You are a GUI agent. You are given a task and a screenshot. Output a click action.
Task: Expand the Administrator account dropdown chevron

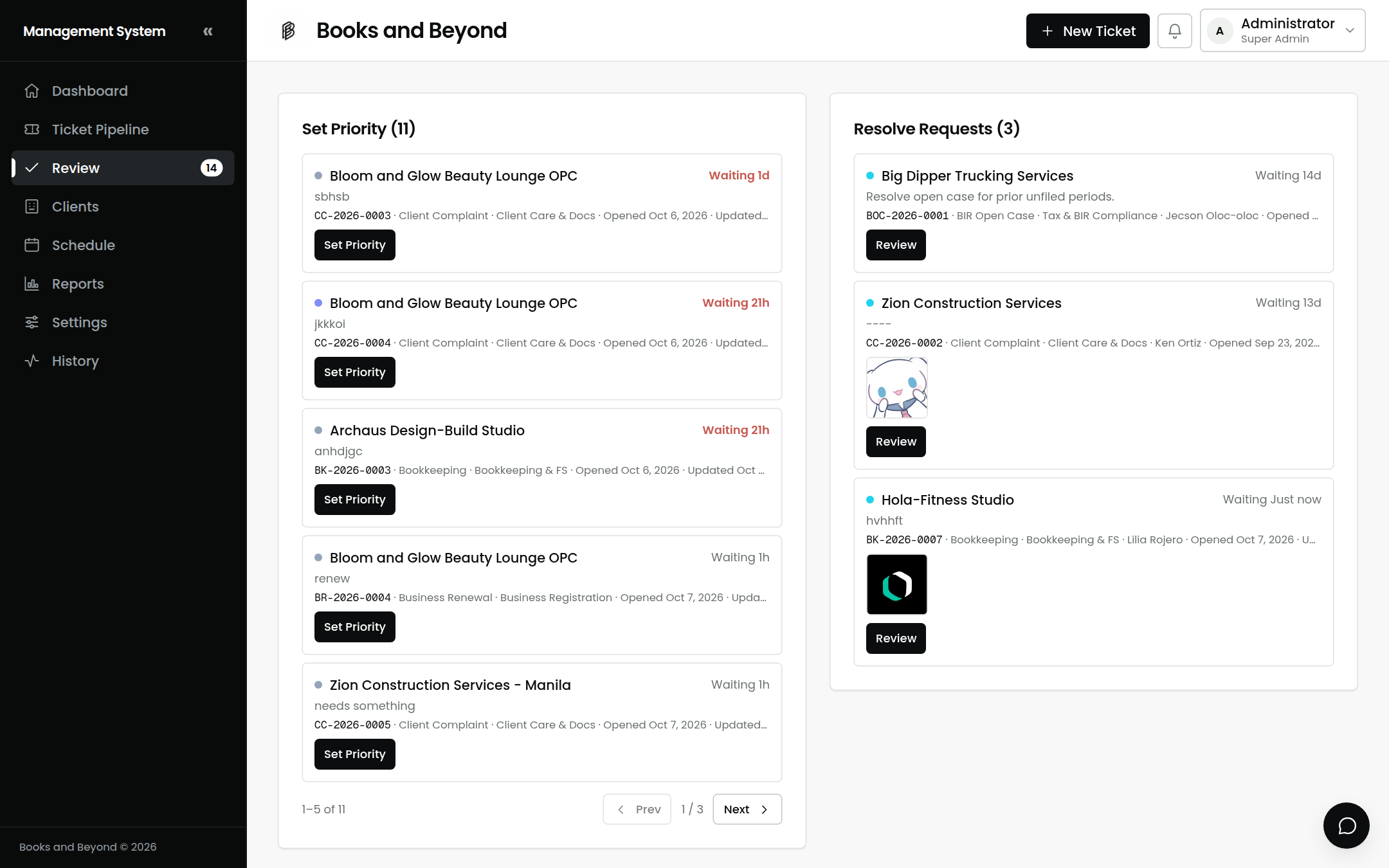[1350, 31]
